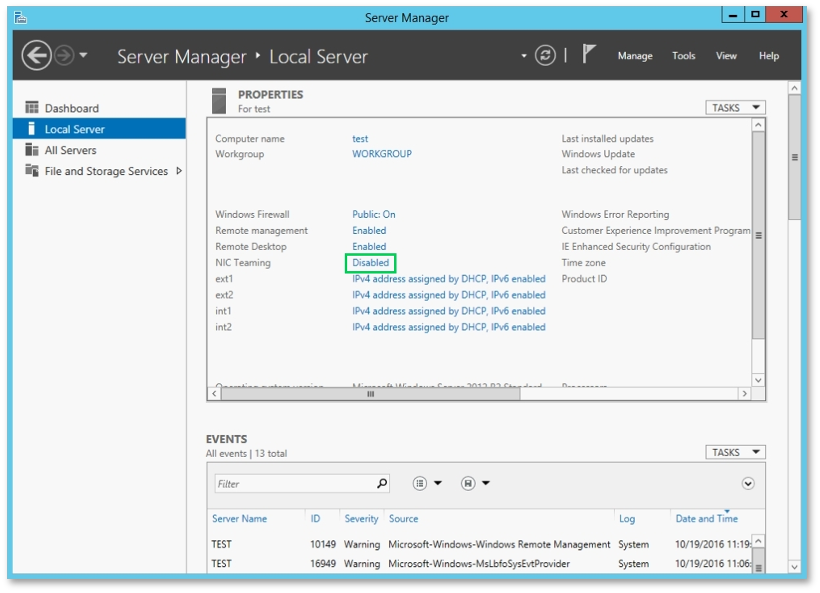
Task: Click main window scroll down arrow
Action: [794, 567]
